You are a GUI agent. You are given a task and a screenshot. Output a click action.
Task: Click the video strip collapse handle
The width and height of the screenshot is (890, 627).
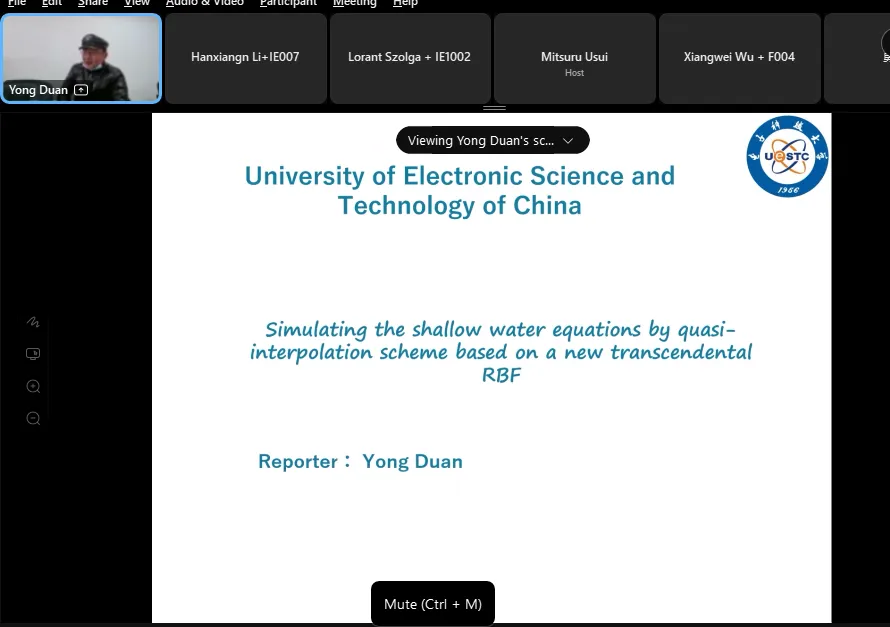(494, 107)
